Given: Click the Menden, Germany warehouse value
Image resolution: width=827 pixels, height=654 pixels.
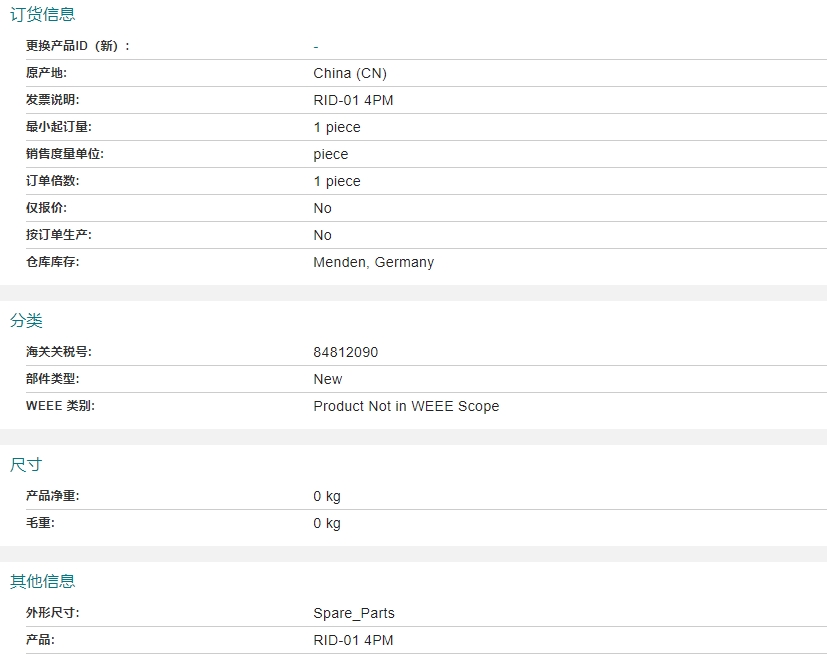Looking at the screenshot, I should [x=373, y=262].
